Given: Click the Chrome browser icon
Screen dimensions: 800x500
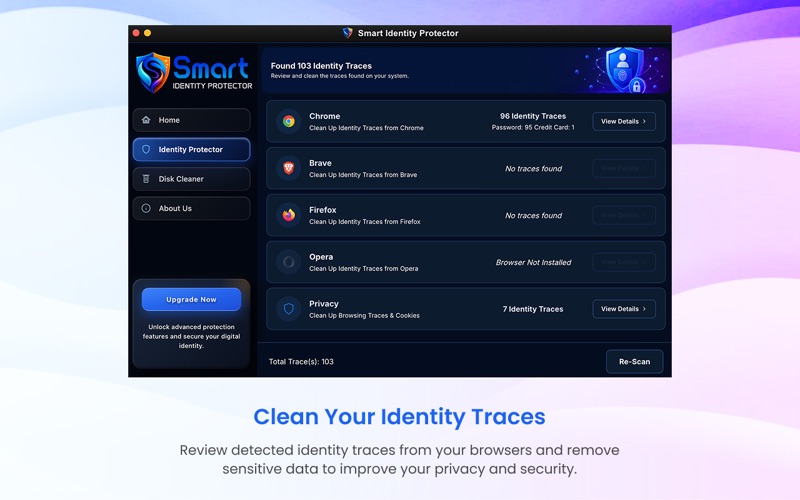Looking at the screenshot, I should [289, 121].
